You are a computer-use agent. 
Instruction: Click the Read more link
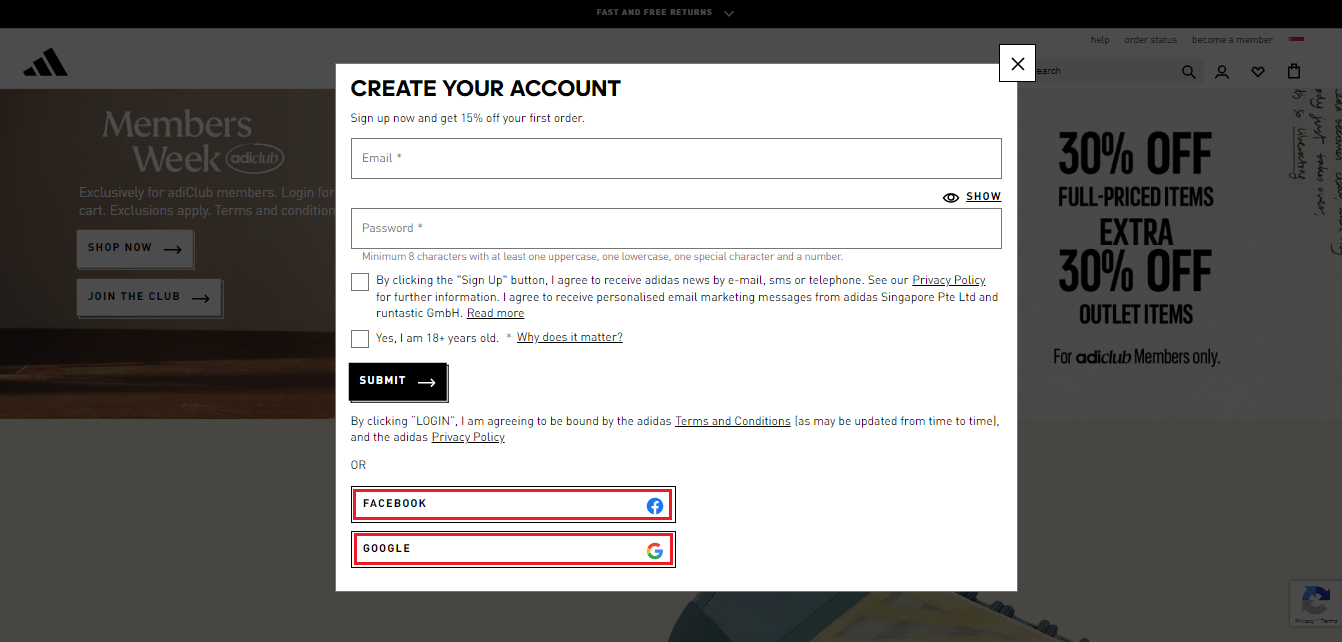[495, 313]
